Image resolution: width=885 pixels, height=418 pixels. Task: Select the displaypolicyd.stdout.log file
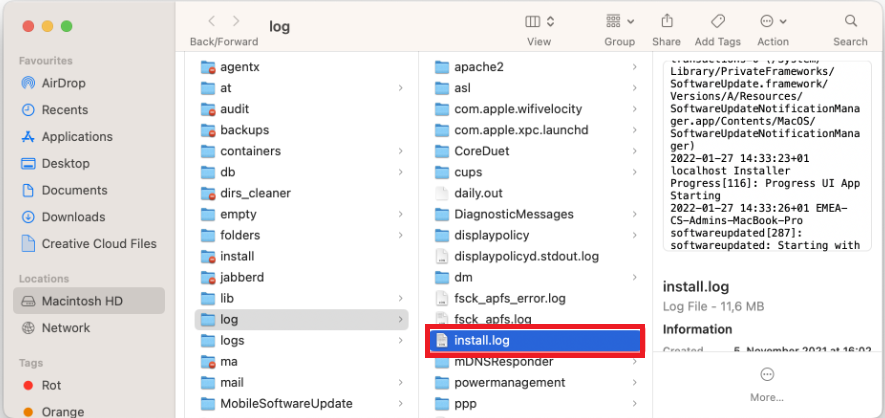pos(534,256)
